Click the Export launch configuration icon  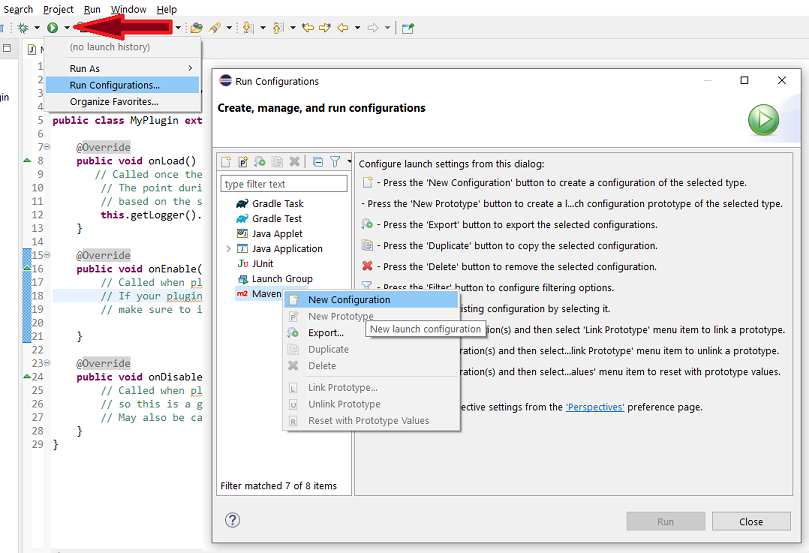pos(260,162)
